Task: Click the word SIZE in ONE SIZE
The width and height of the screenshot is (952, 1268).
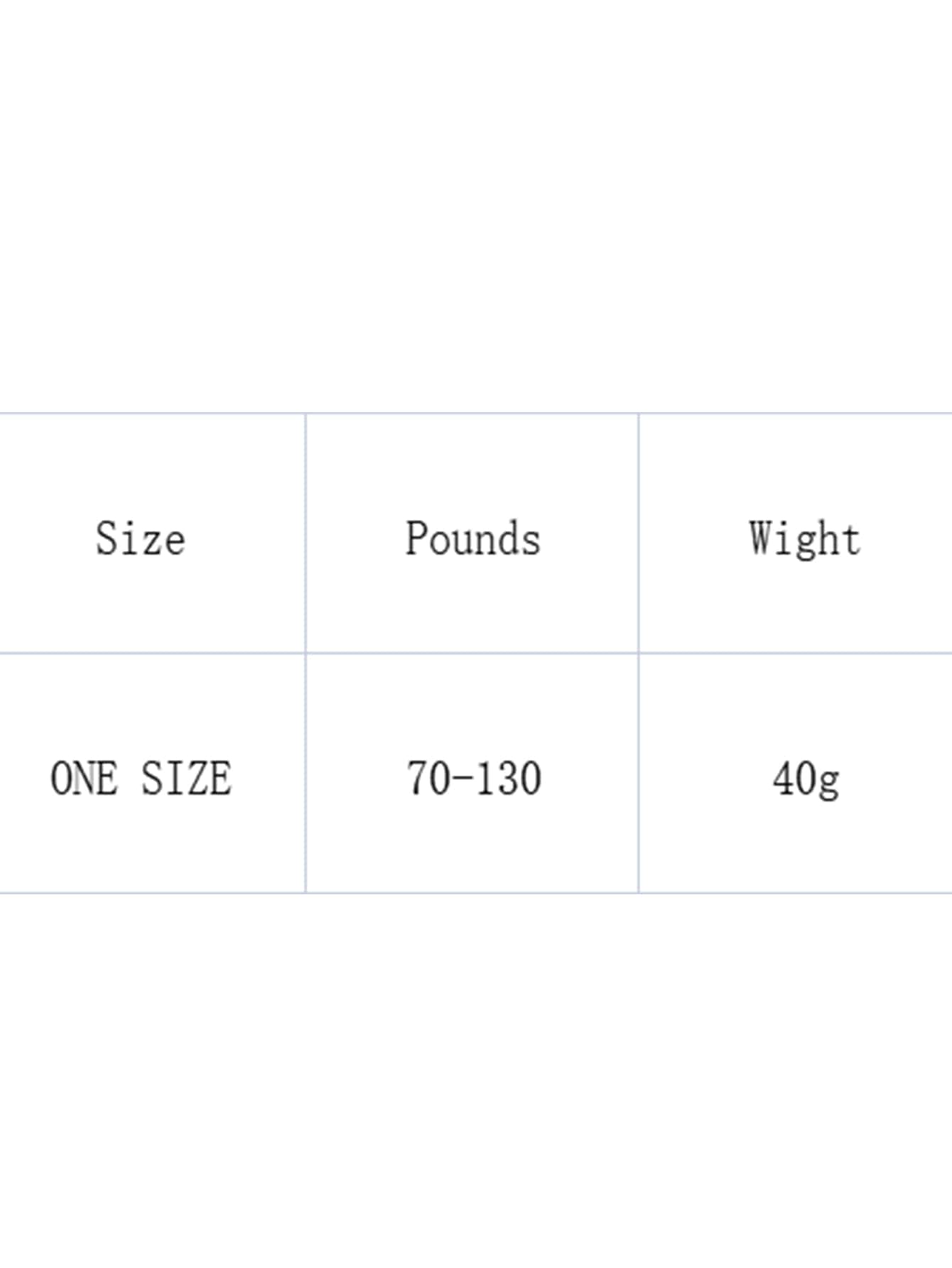Action: click(186, 778)
